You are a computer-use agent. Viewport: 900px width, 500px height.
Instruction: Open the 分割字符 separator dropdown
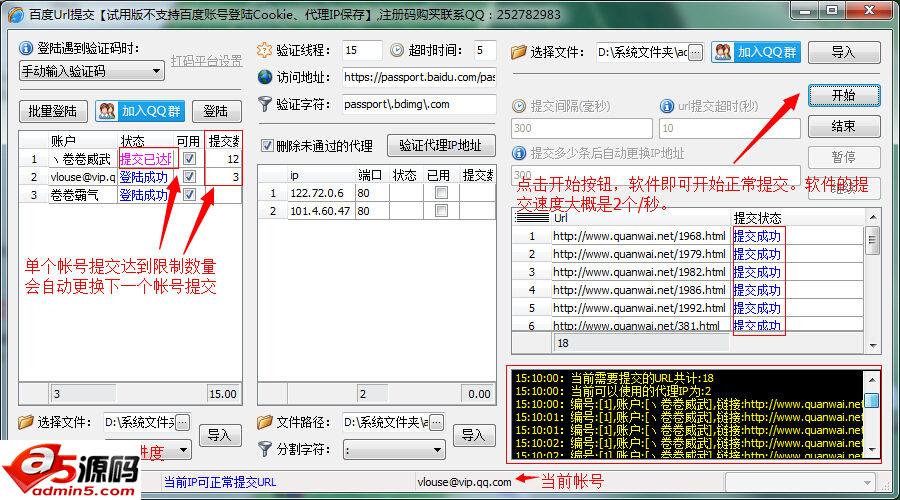tap(394, 449)
